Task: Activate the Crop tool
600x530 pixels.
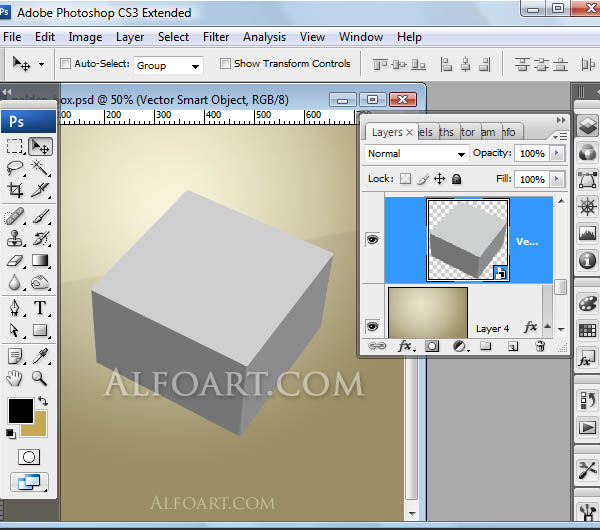Action: 15,190
